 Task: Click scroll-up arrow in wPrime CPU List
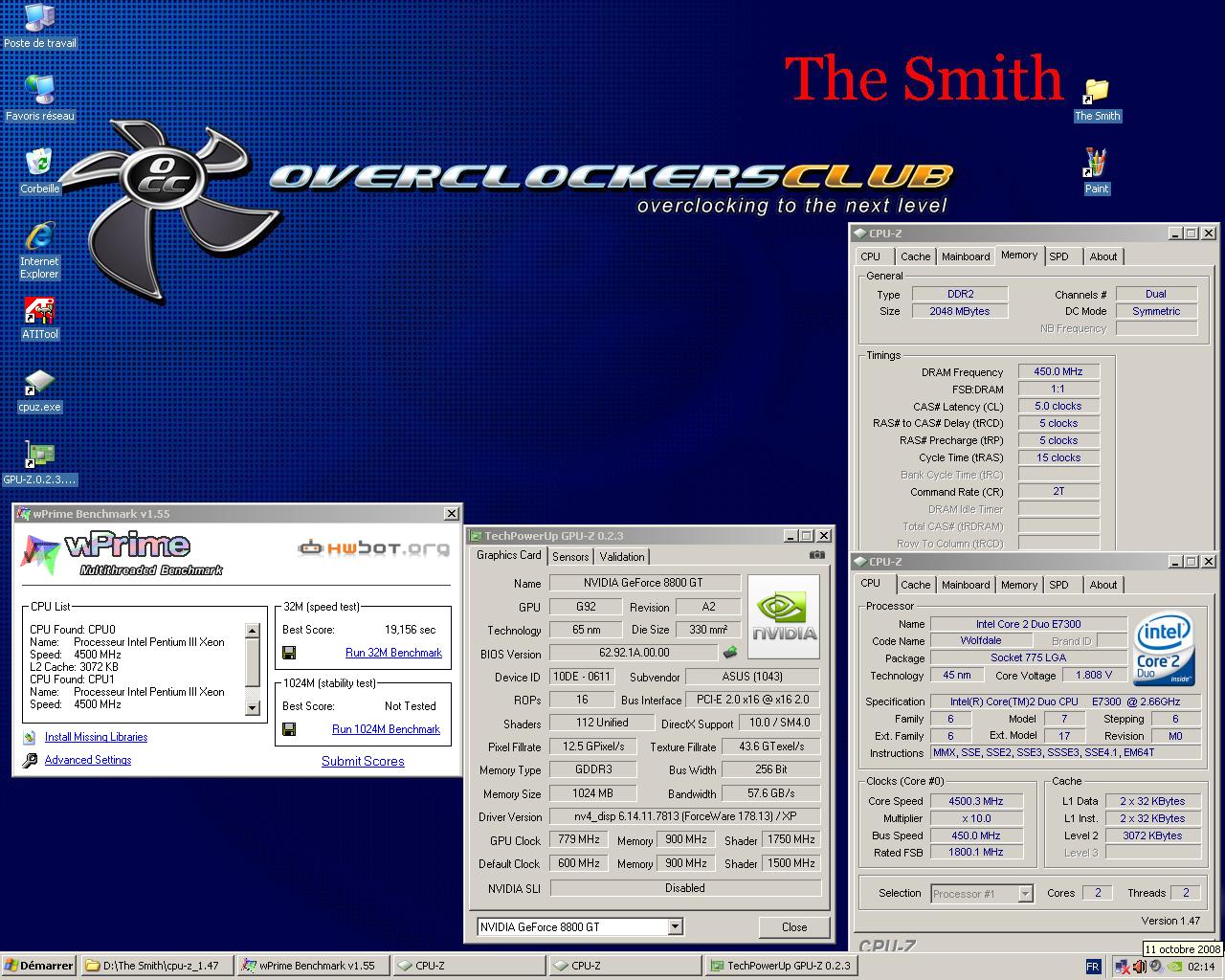pyautogui.click(x=253, y=631)
